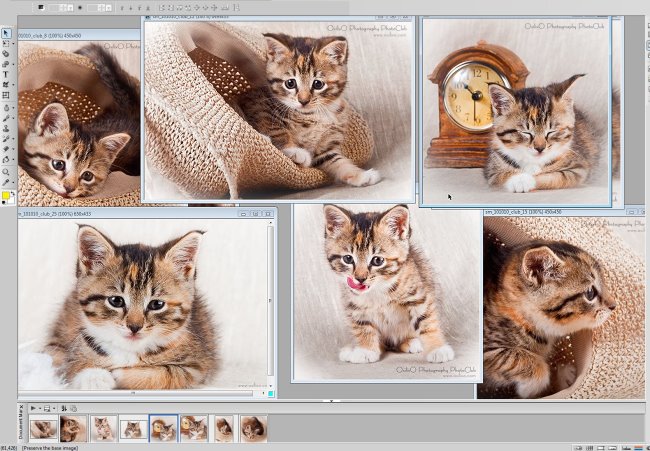Open the Selection tool flyout arrow
Screen dimensions: 650x451
[13, 44]
